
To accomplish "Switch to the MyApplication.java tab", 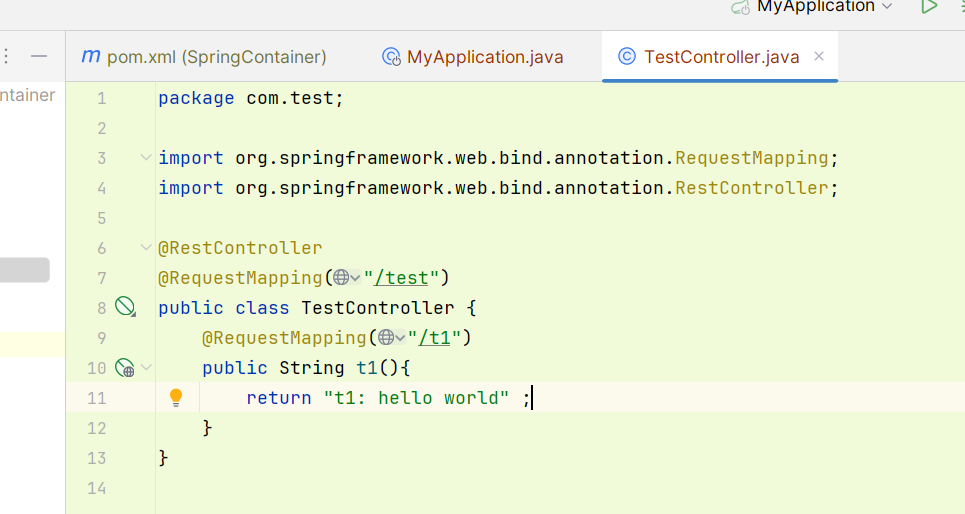I will point(473,57).
